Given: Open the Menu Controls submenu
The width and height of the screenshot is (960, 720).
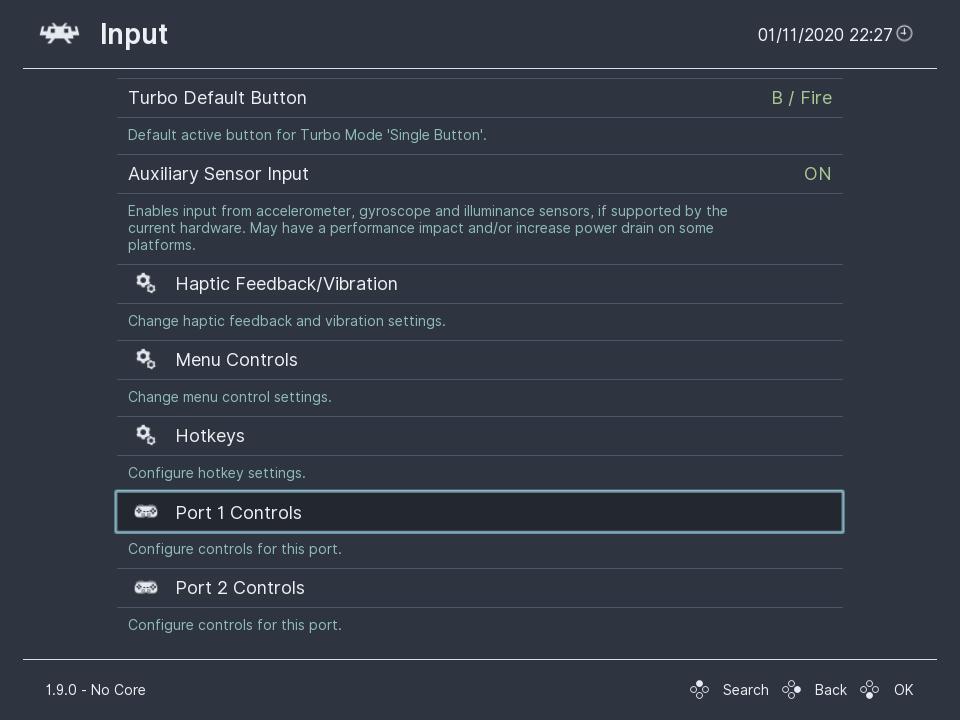Looking at the screenshot, I should [x=479, y=360].
